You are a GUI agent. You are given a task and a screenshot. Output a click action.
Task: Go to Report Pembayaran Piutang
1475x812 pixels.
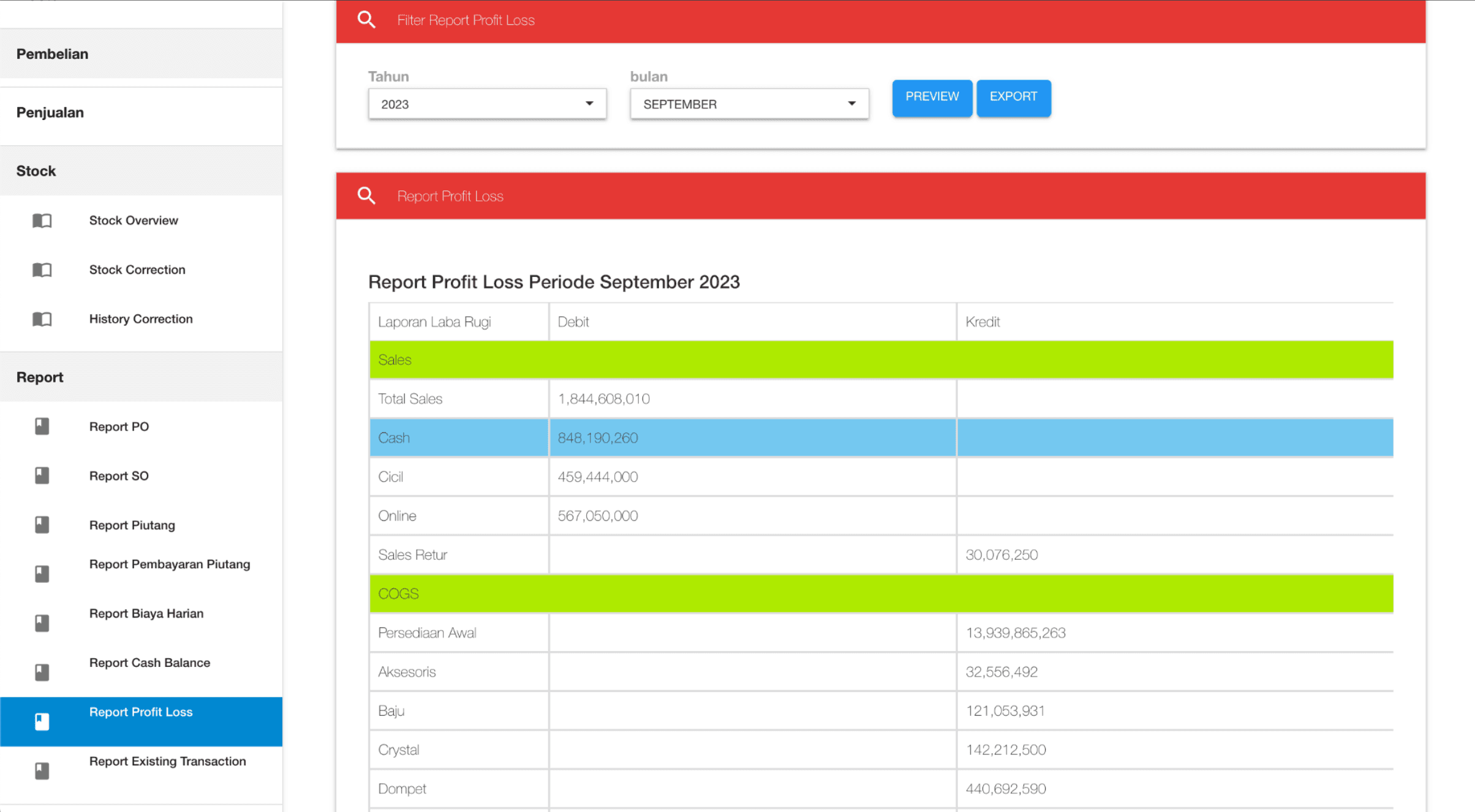pyautogui.click(x=141, y=574)
